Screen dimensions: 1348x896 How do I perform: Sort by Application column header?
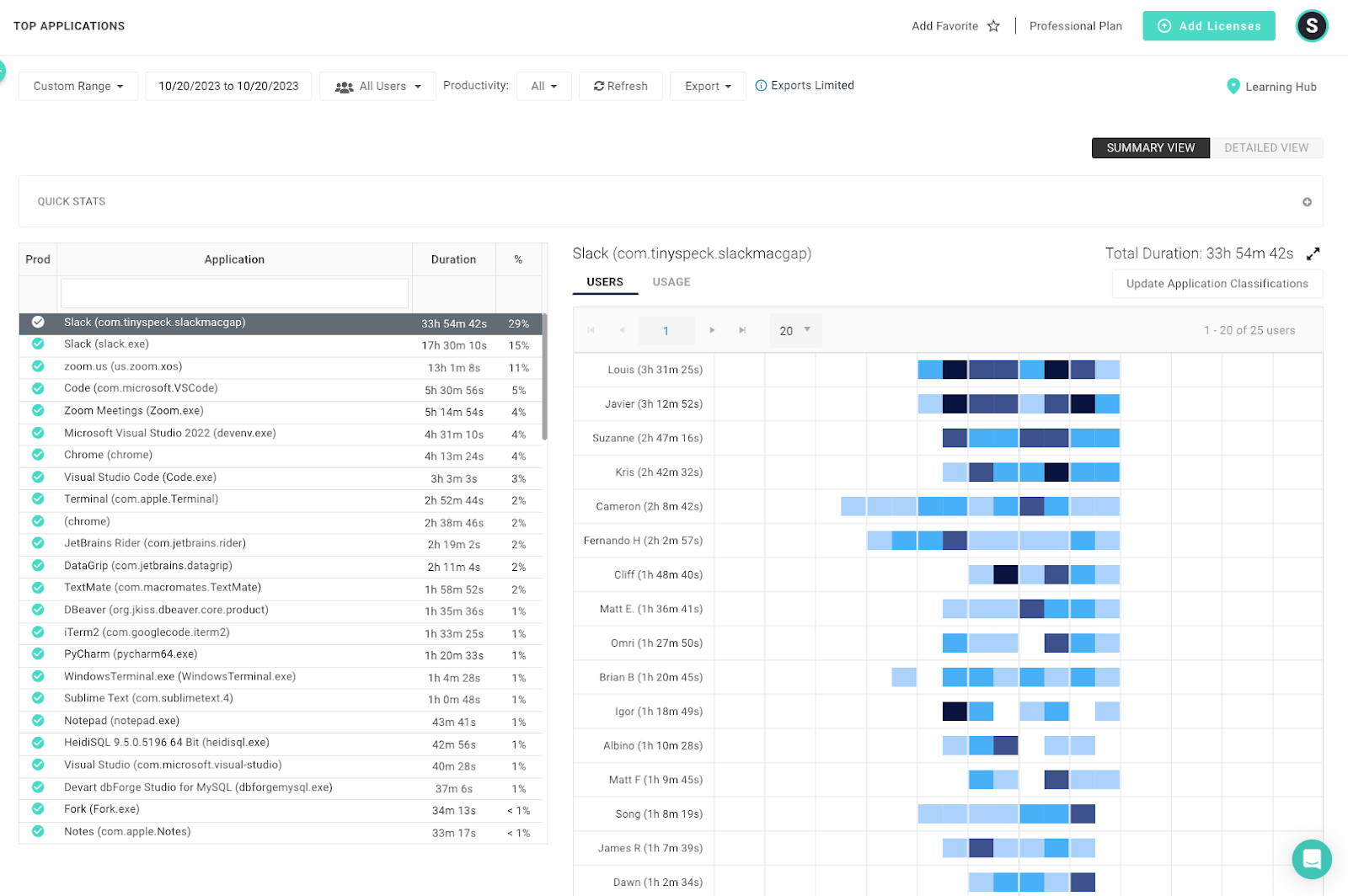[x=234, y=259]
